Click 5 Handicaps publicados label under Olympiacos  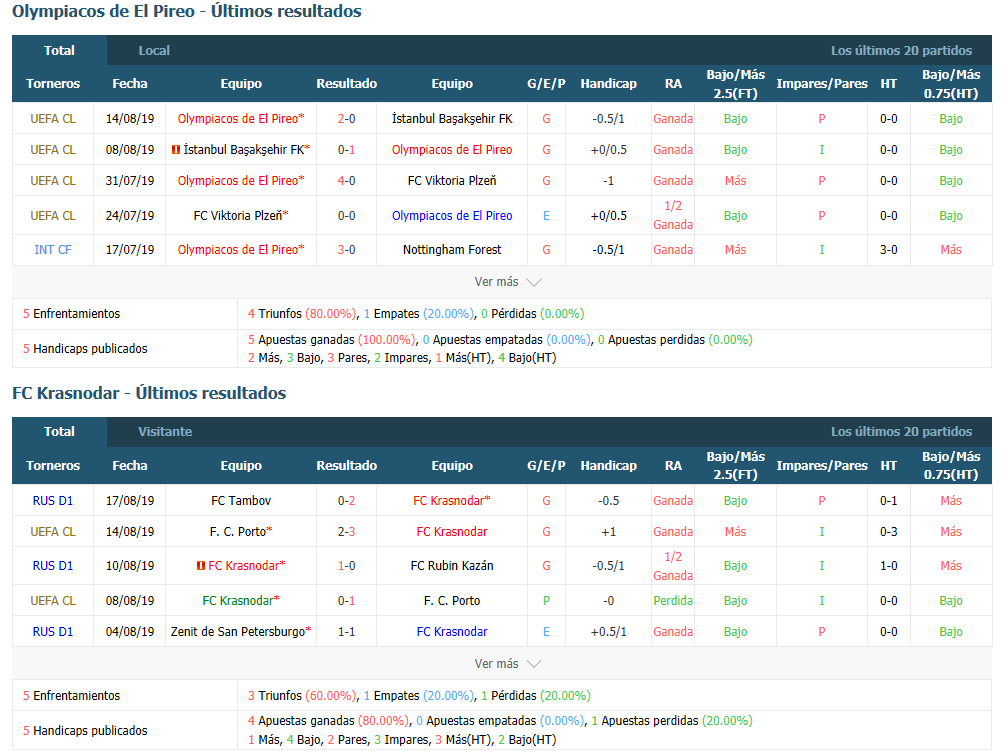[85, 348]
